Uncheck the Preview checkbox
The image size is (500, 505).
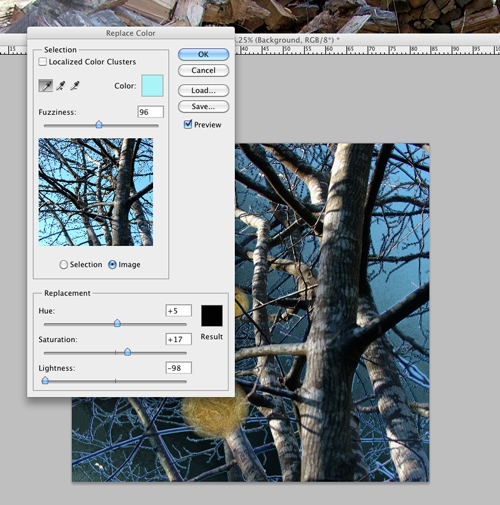point(188,124)
